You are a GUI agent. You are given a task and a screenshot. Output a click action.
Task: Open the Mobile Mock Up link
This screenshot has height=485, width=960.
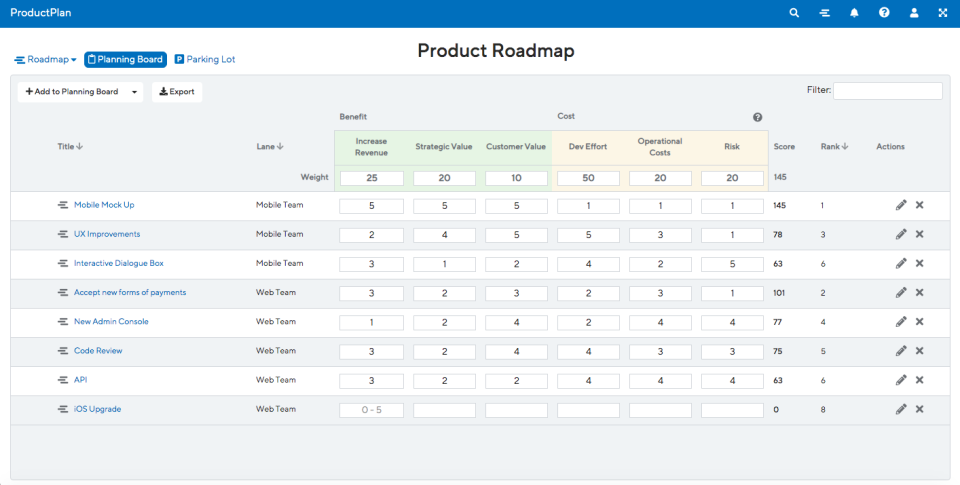point(104,205)
